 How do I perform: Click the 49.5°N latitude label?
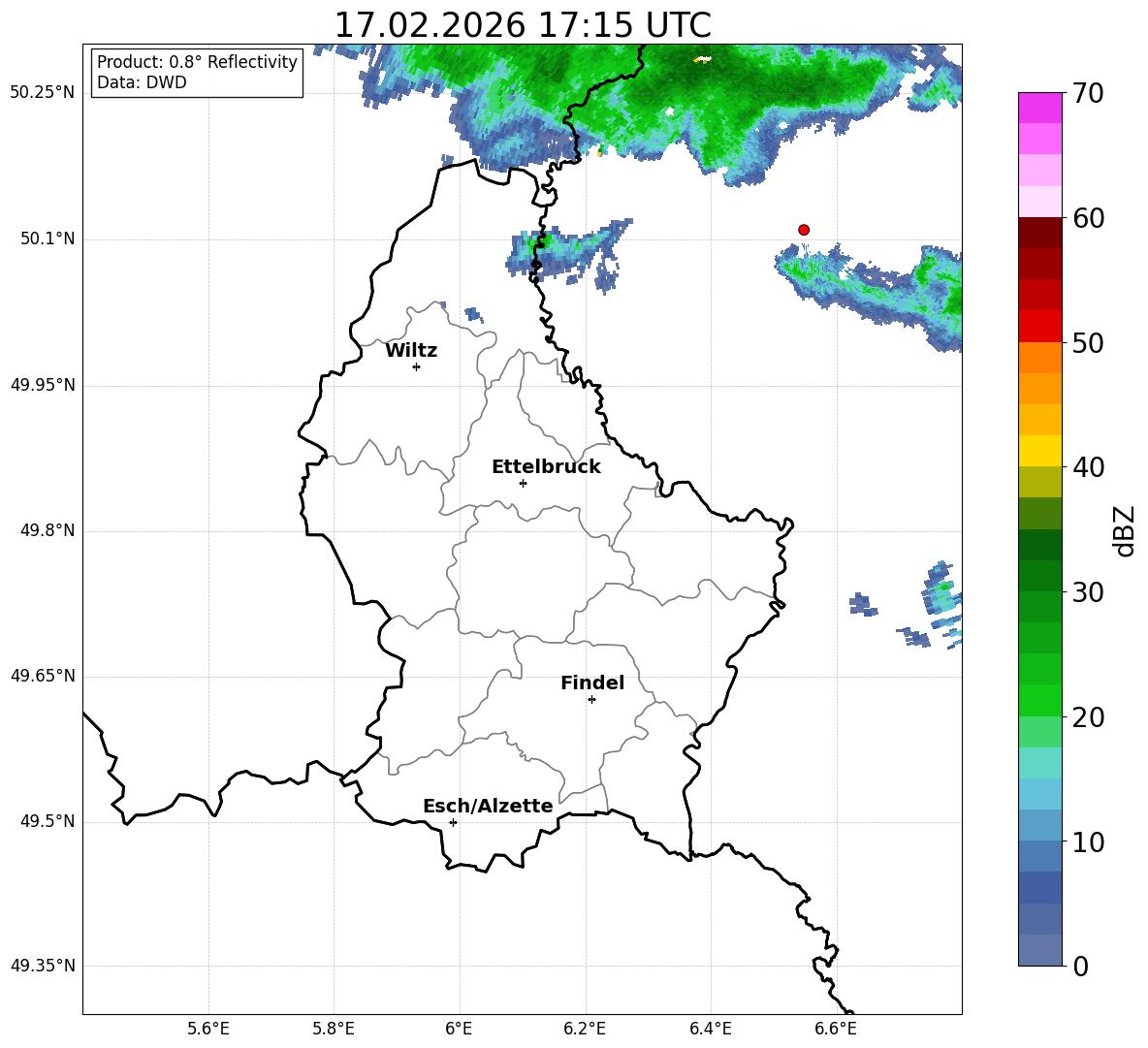point(48,821)
